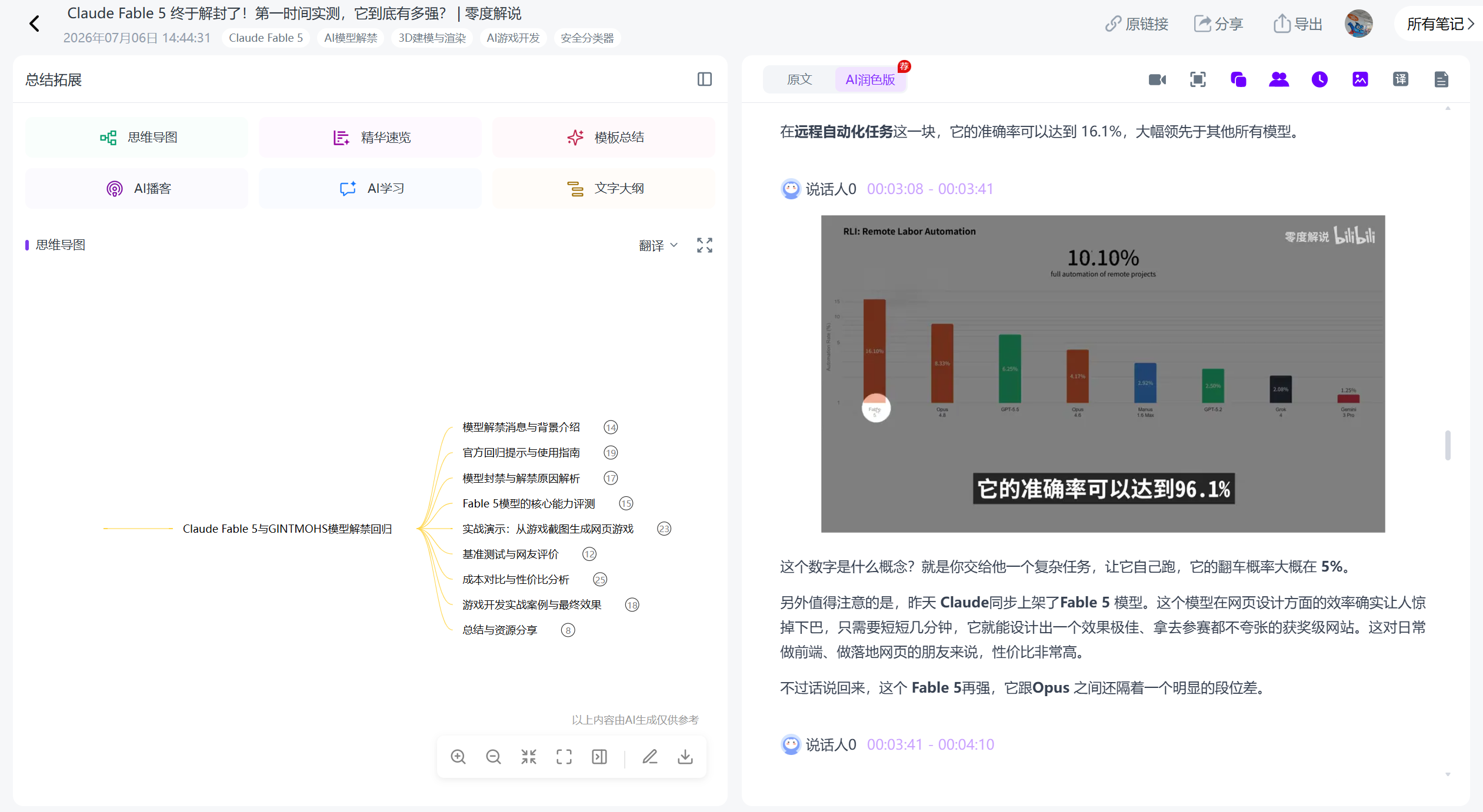Screen dimensions: 1483x812
Task: Open the user avatar profile
Action: [1358, 24]
